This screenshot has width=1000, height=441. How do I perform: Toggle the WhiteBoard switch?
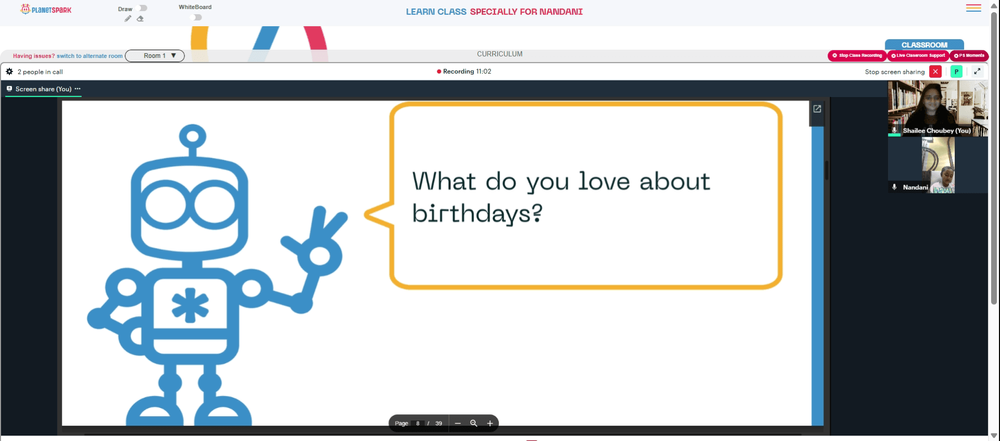[198, 17]
